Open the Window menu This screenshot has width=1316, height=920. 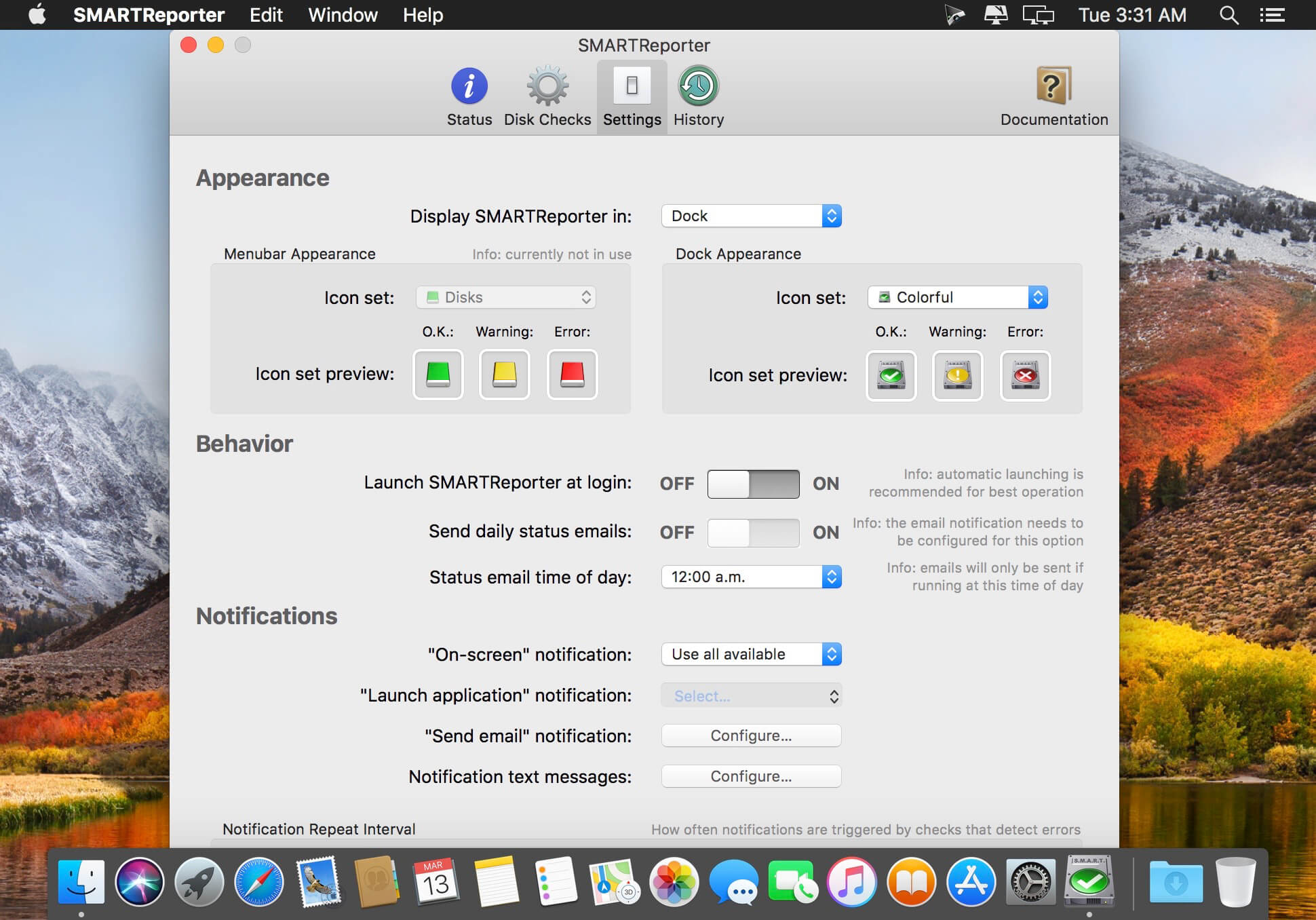(343, 15)
